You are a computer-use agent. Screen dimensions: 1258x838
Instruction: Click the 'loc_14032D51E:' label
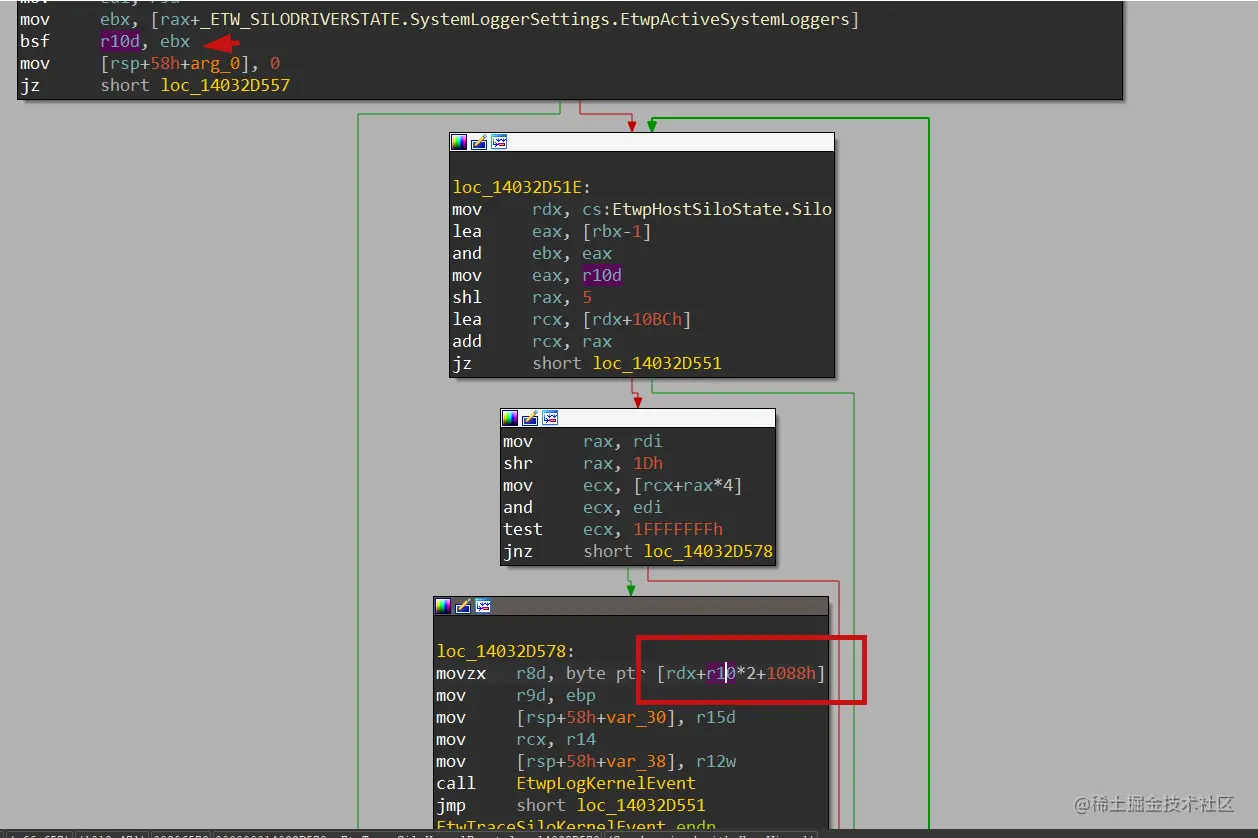coord(522,187)
